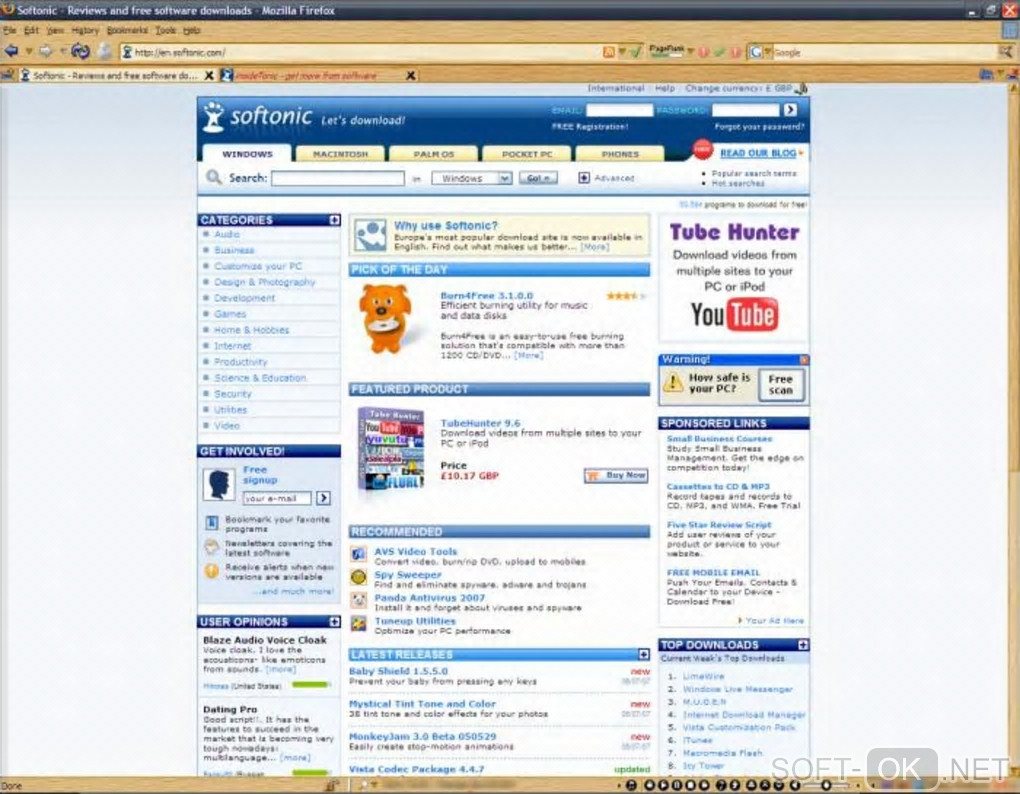Click the your e-mail signup field
Screen dimensions: 1020x794
point(277,498)
